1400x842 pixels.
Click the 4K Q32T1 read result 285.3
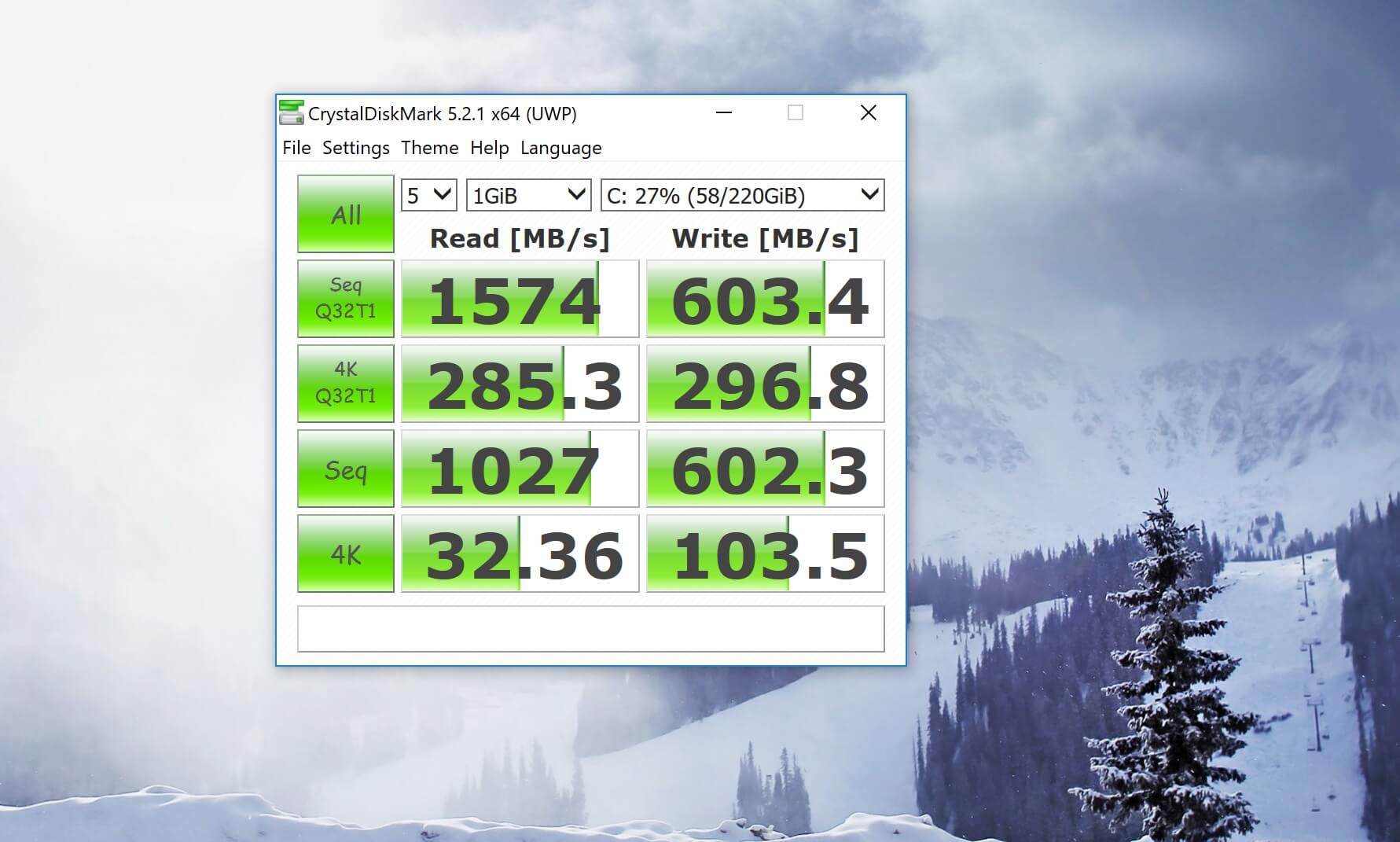pos(520,384)
